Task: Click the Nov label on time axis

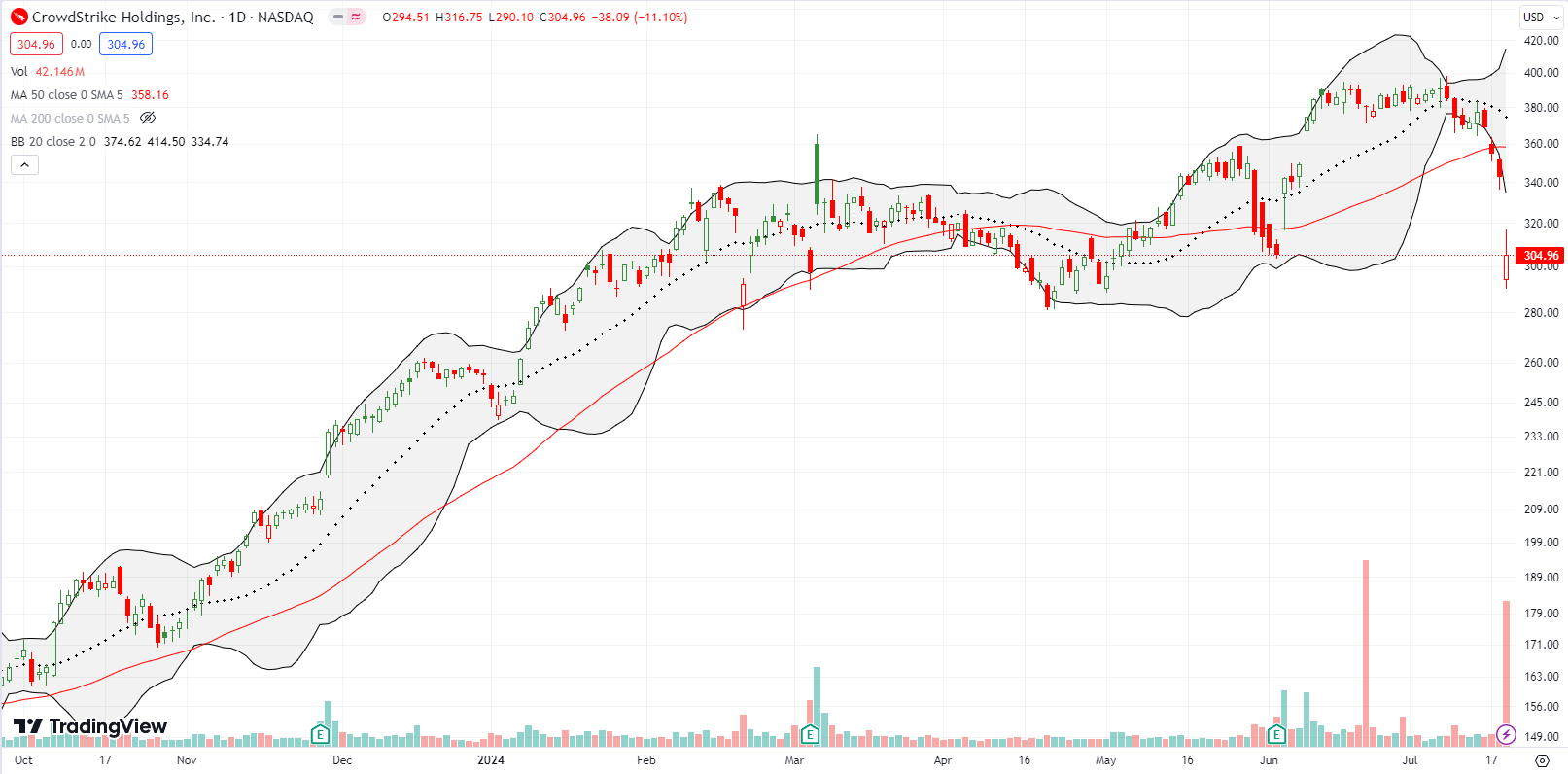Action: 187,760
